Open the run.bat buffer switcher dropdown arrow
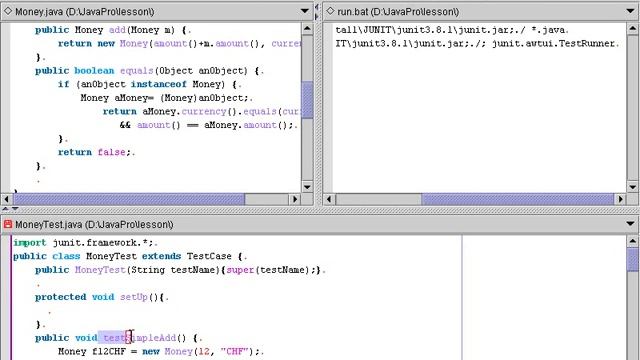 [x=630, y=11]
